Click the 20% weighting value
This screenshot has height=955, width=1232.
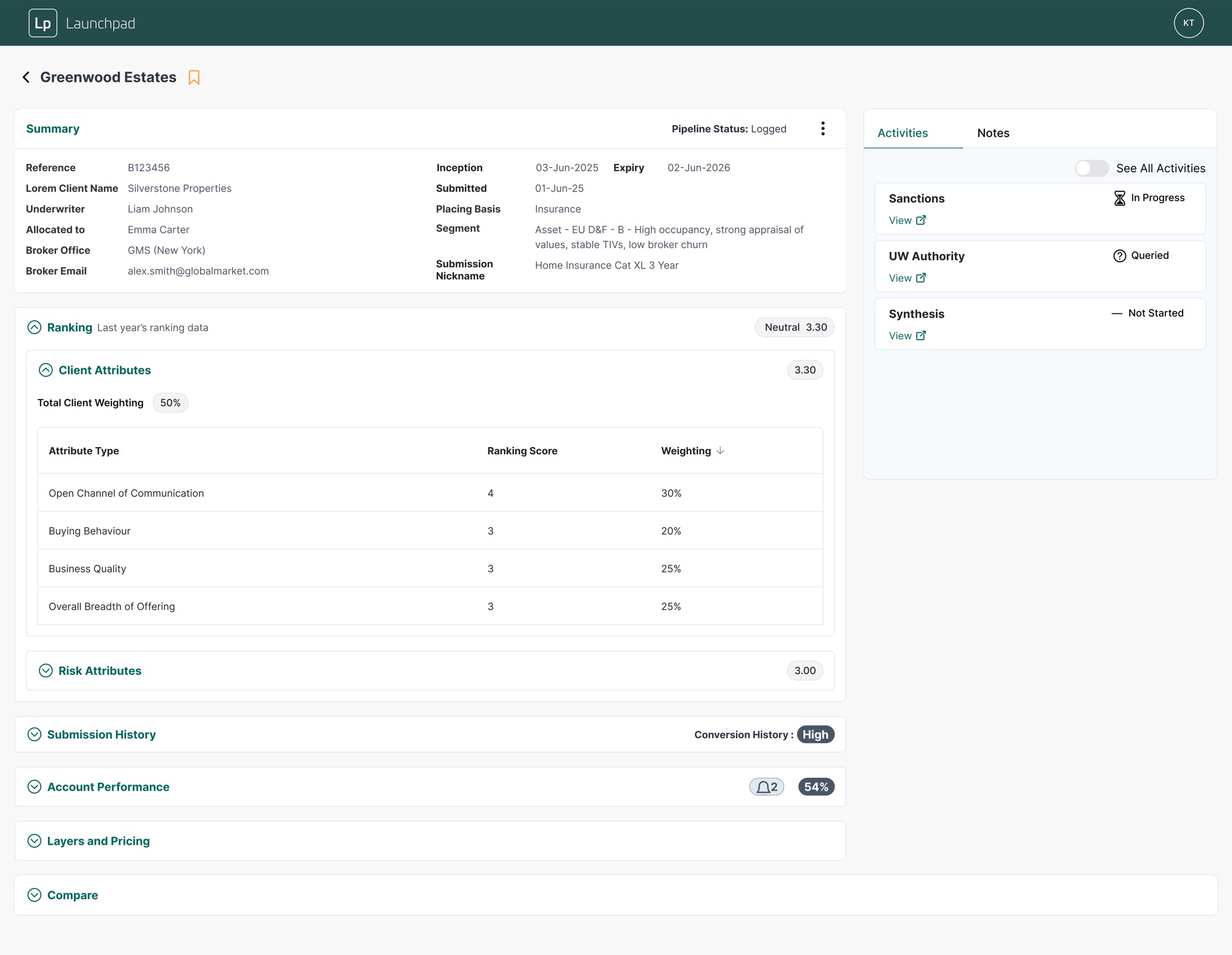(671, 531)
